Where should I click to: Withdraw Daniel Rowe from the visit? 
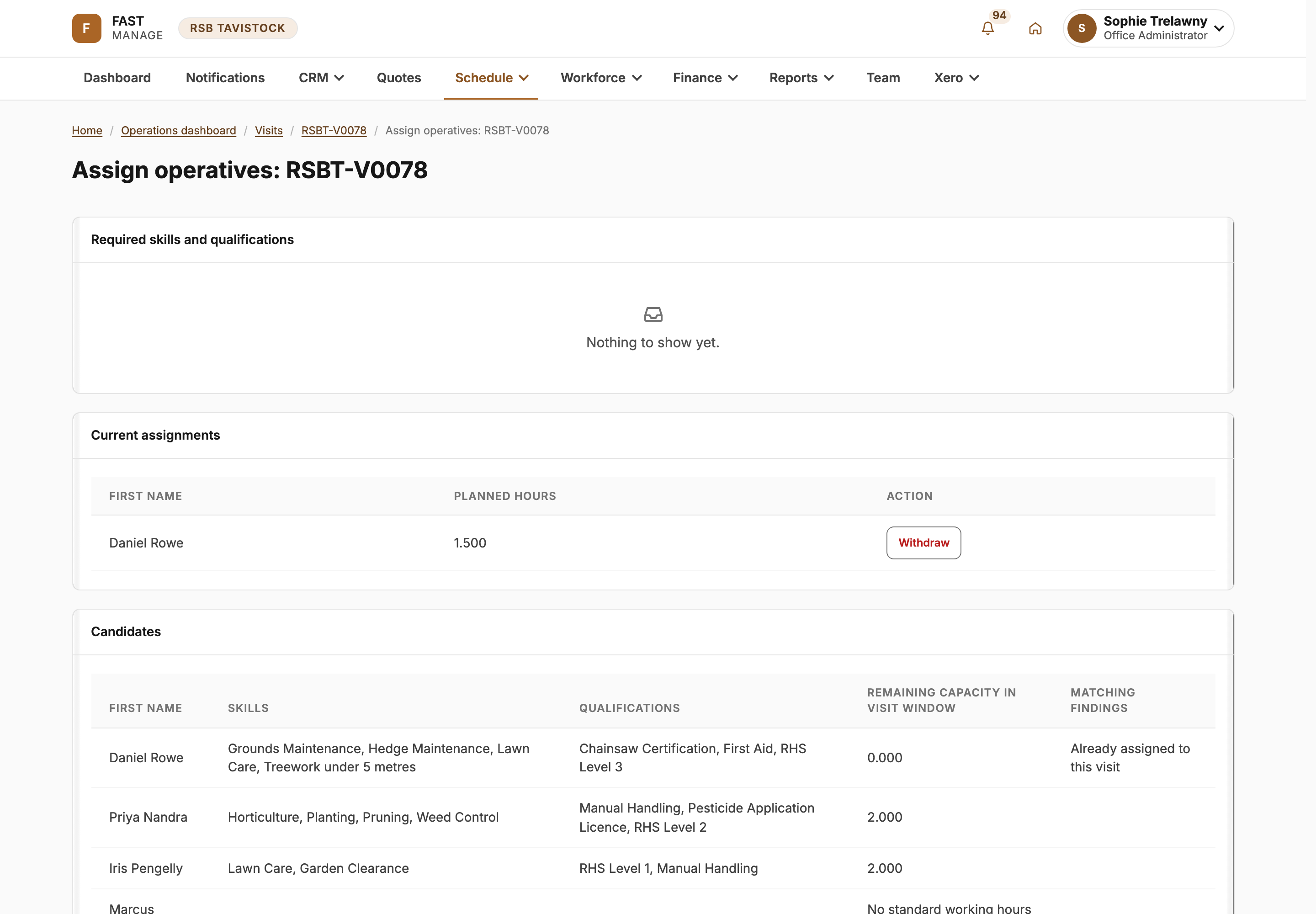click(924, 543)
